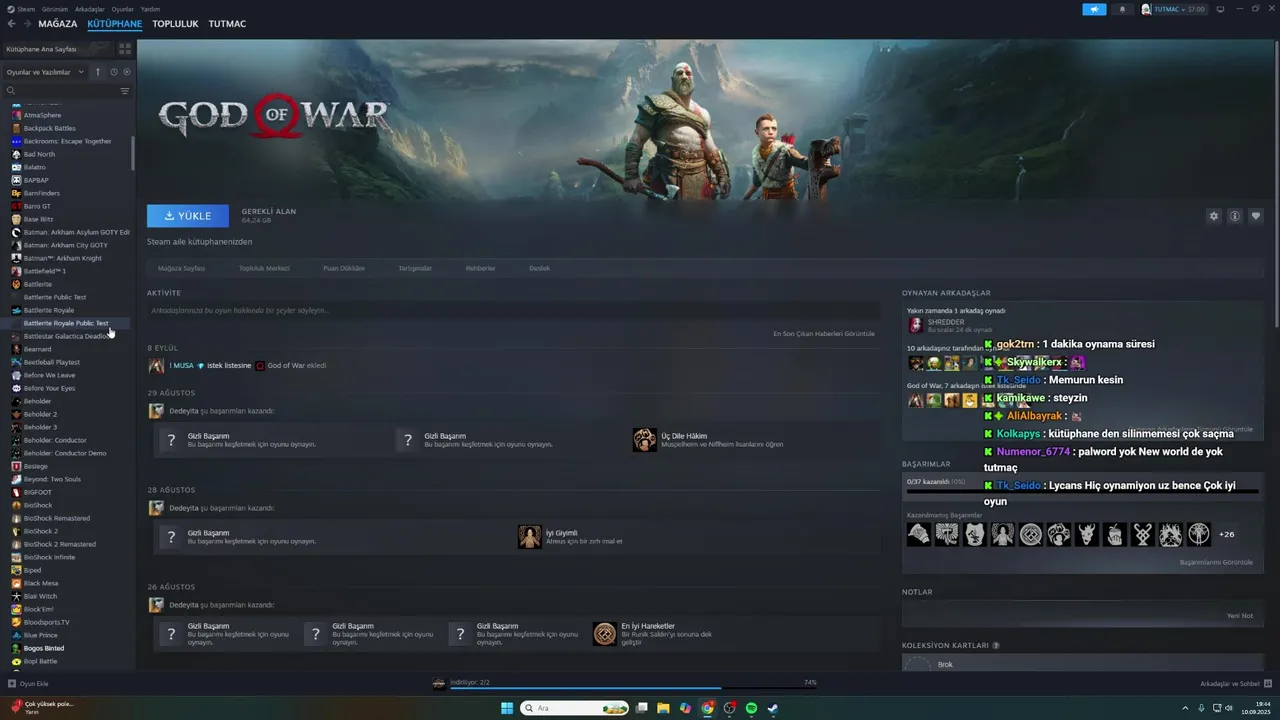Open the Mağaza Sayfası link
This screenshot has height=720, width=1280.
pyautogui.click(x=181, y=268)
